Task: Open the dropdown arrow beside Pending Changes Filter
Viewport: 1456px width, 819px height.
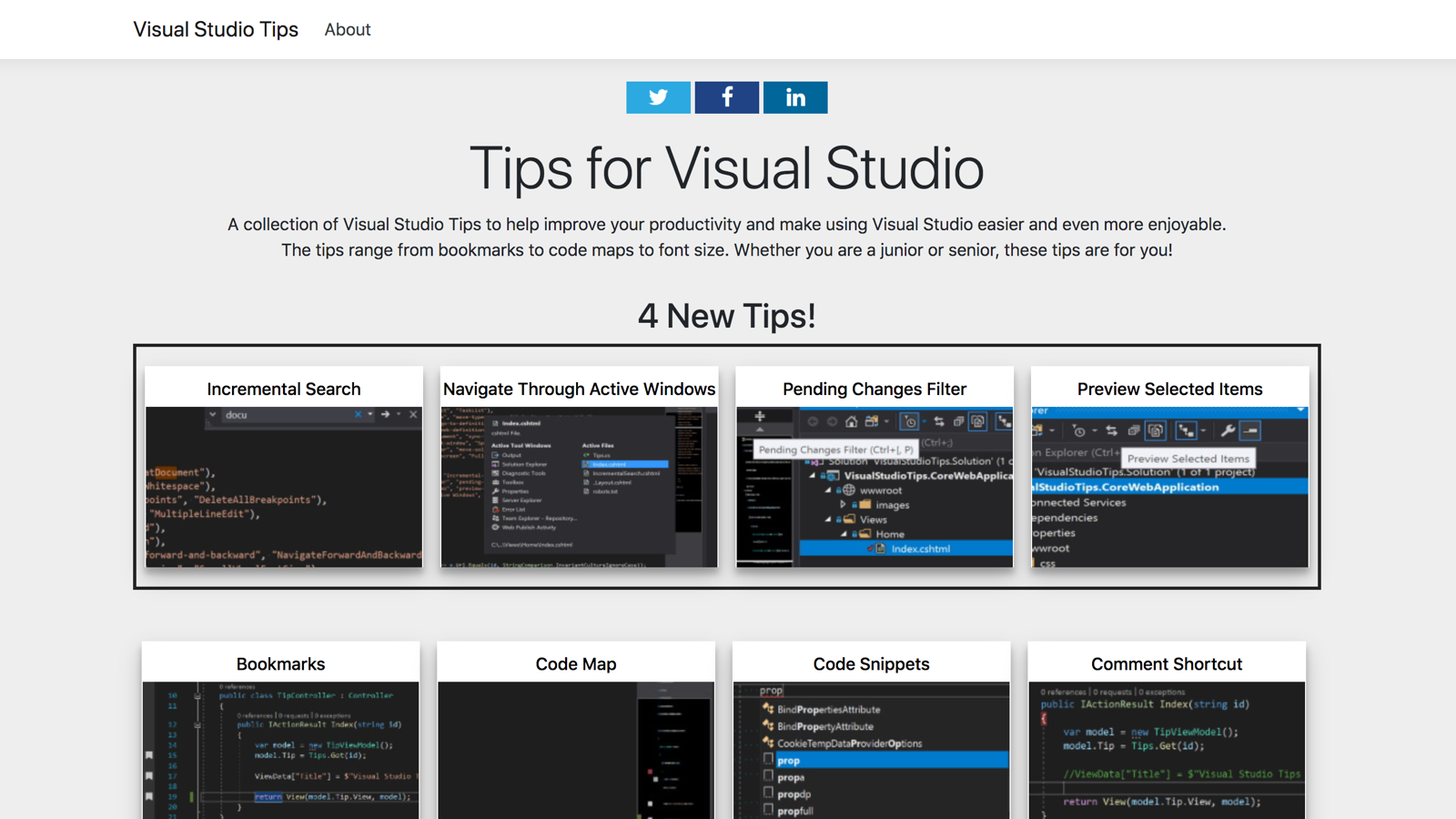Action: 924,421
